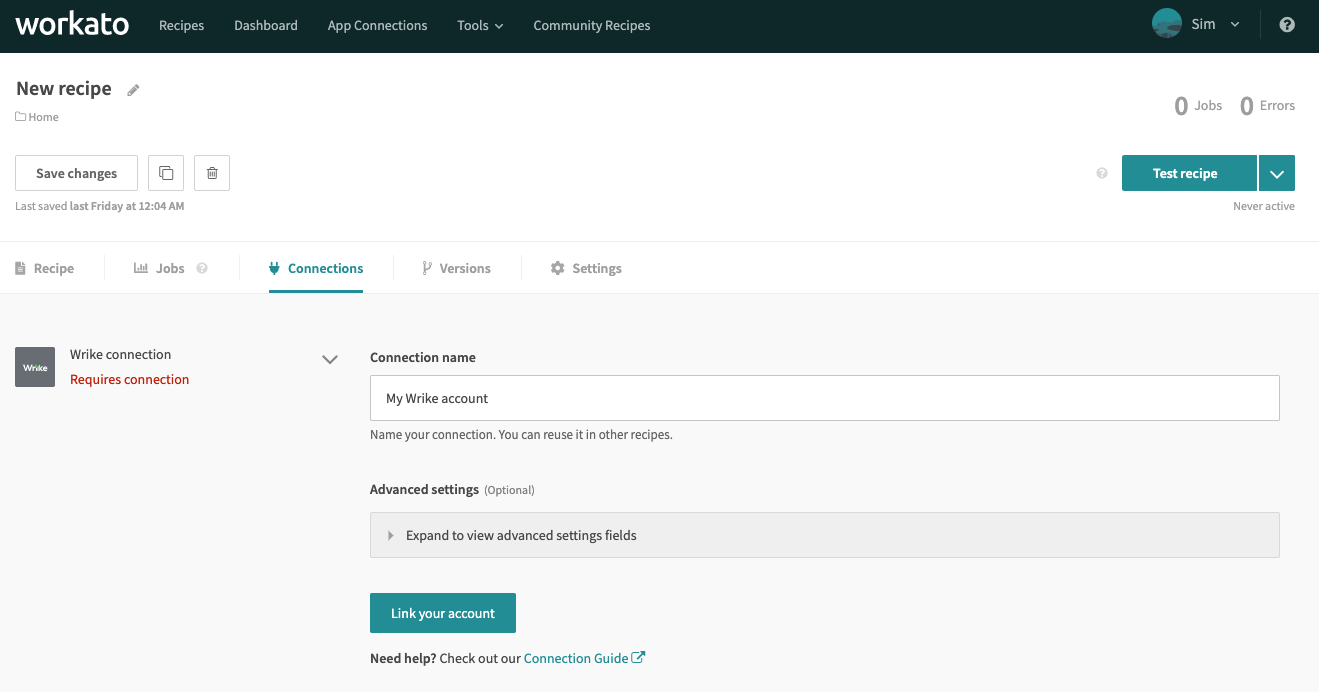Image resolution: width=1319 pixels, height=692 pixels.
Task: Click the trash delete recipe icon
Action: 212,173
